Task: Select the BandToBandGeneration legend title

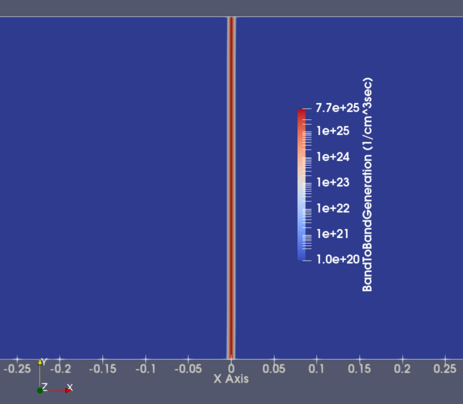Action: click(x=367, y=185)
